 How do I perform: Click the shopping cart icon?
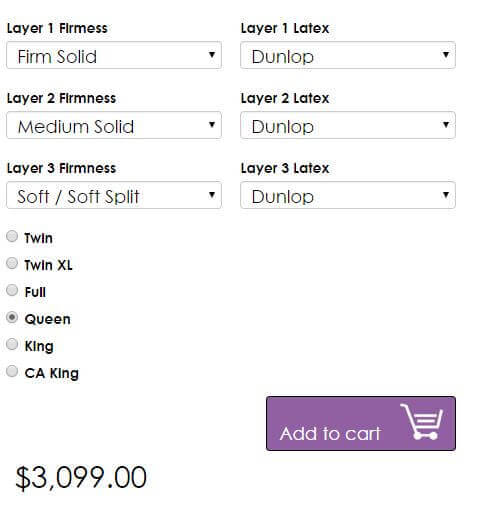(x=422, y=422)
